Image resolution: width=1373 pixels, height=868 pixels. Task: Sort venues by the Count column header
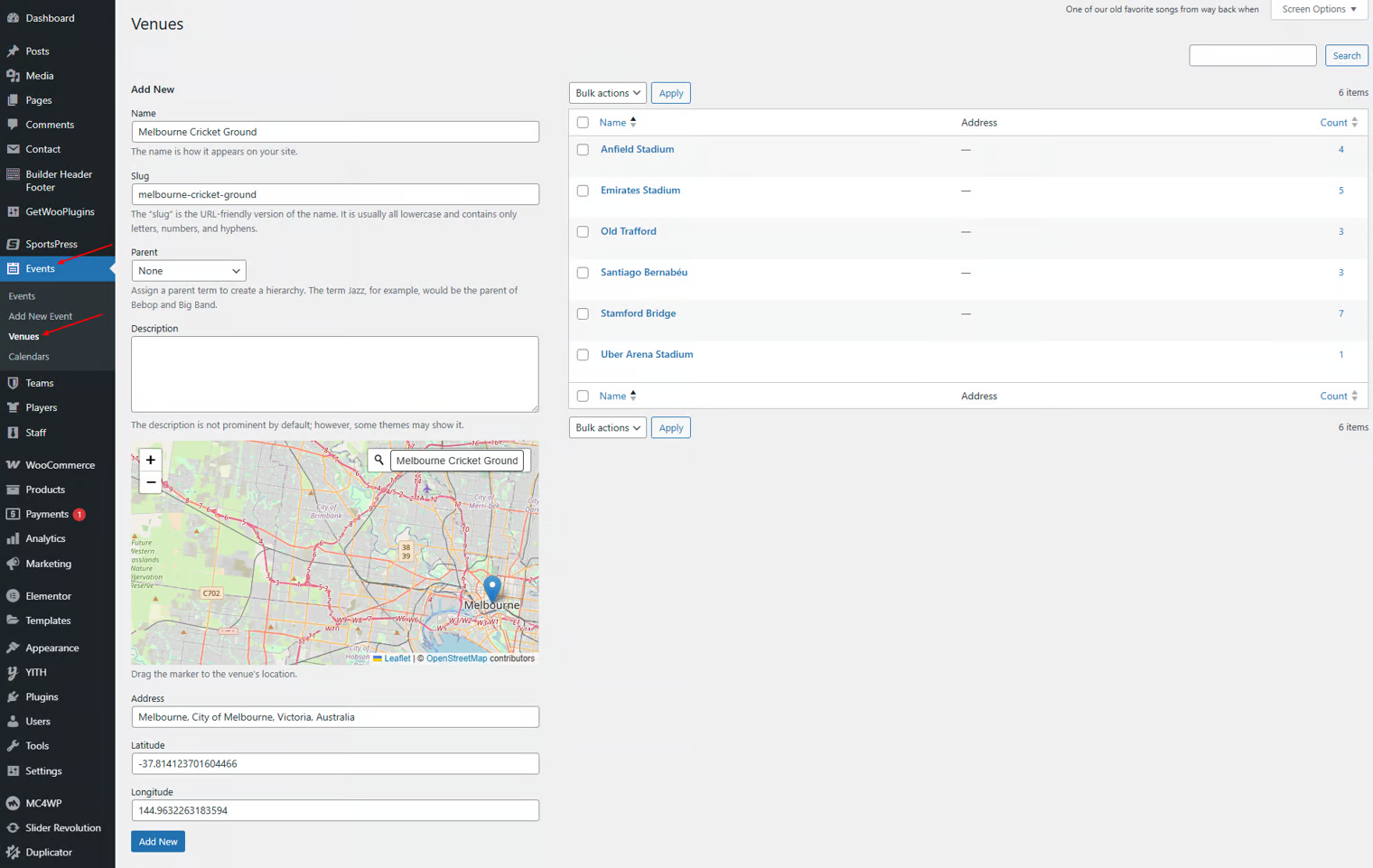click(1333, 123)
